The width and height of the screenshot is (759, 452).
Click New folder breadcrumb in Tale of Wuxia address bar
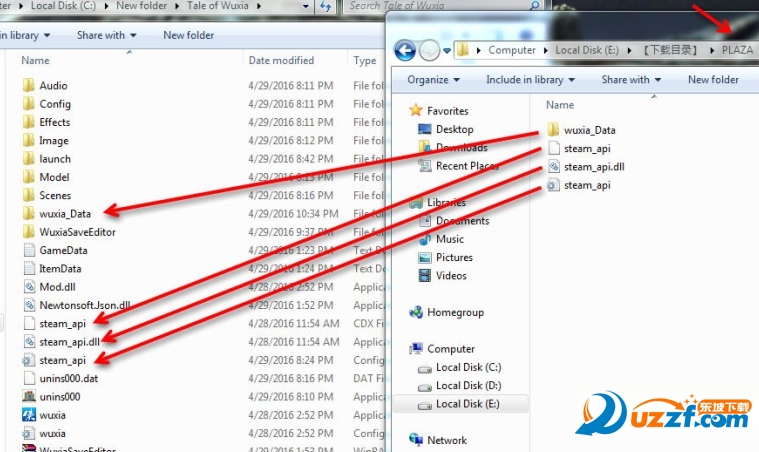tap(141, 6)
